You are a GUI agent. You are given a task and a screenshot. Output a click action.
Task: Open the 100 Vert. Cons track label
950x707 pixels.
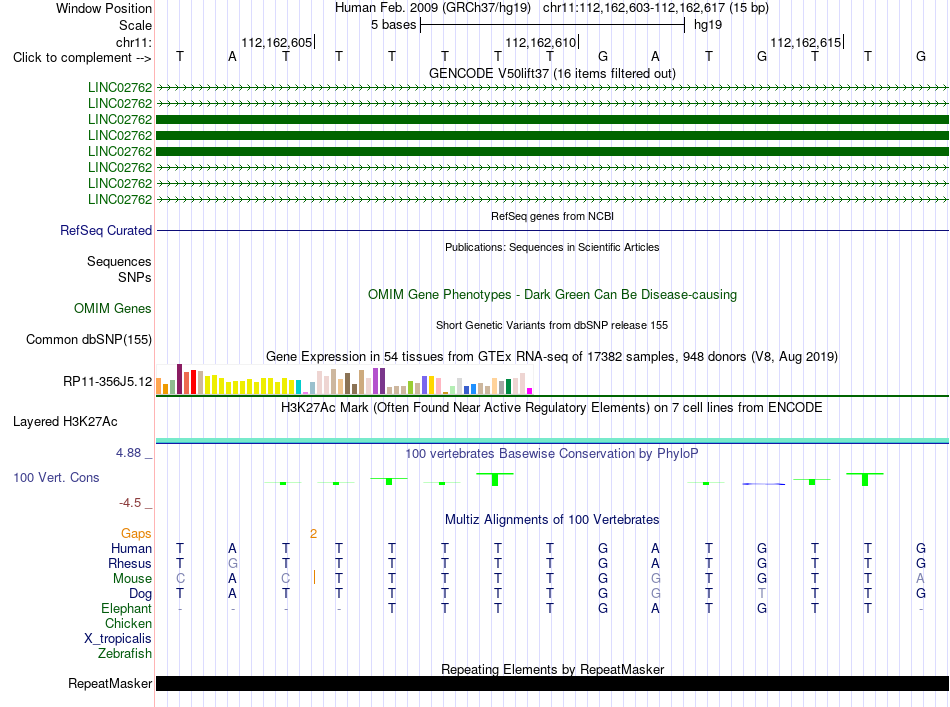click(x=56, y=477)
